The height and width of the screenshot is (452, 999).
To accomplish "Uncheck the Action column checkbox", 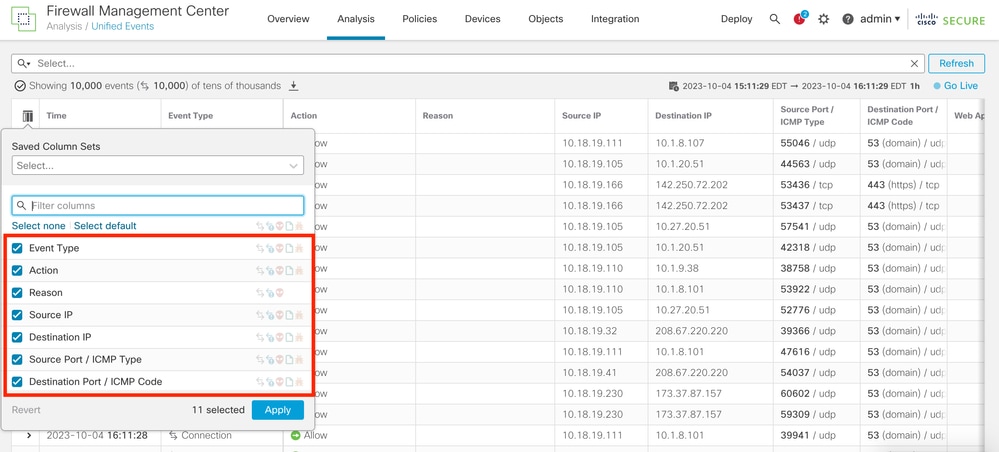I will 17,270.
